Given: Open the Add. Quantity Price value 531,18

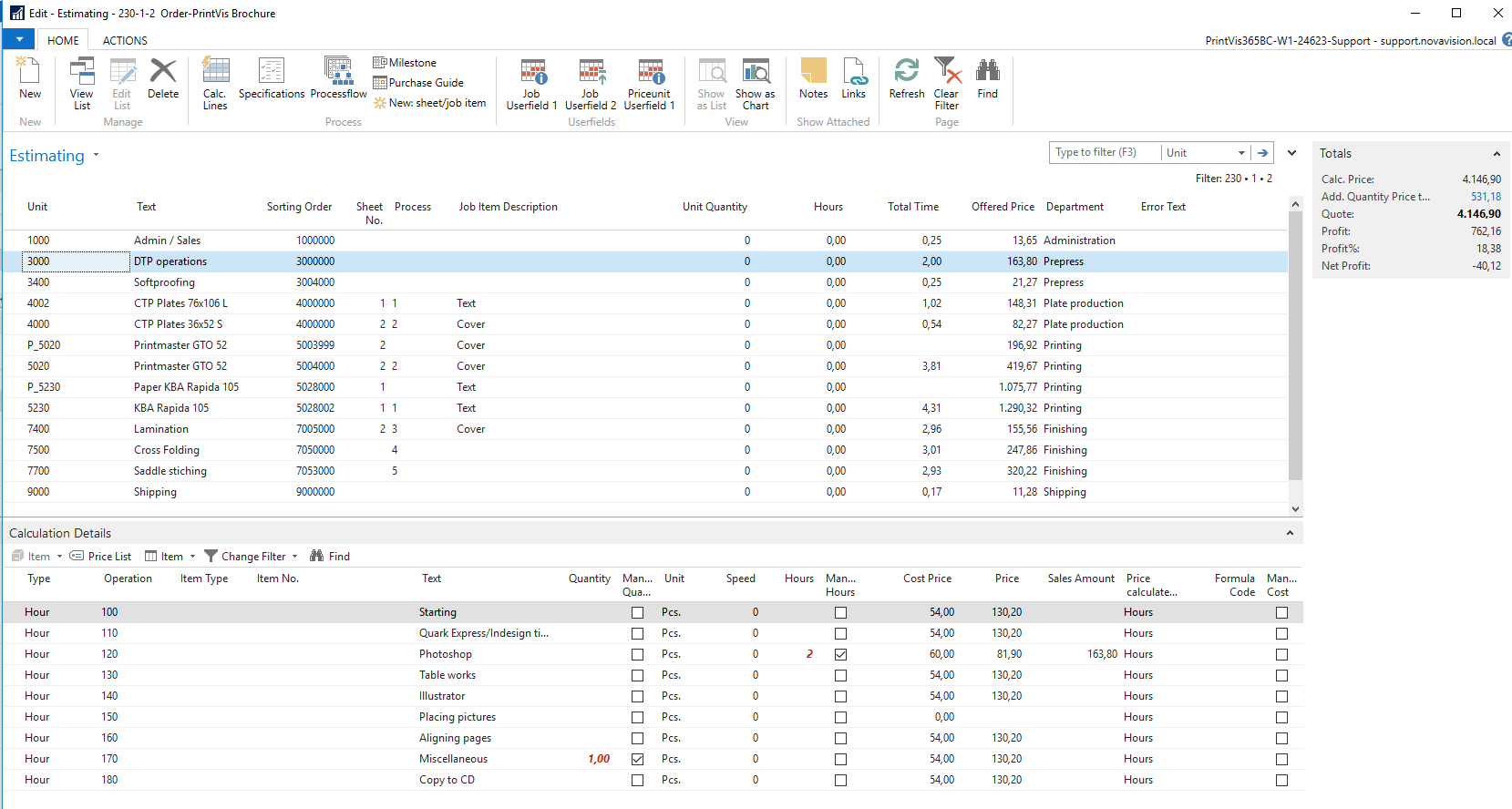Looking at the screenshot, I should pyautogui.click(x=1486, y=197).
